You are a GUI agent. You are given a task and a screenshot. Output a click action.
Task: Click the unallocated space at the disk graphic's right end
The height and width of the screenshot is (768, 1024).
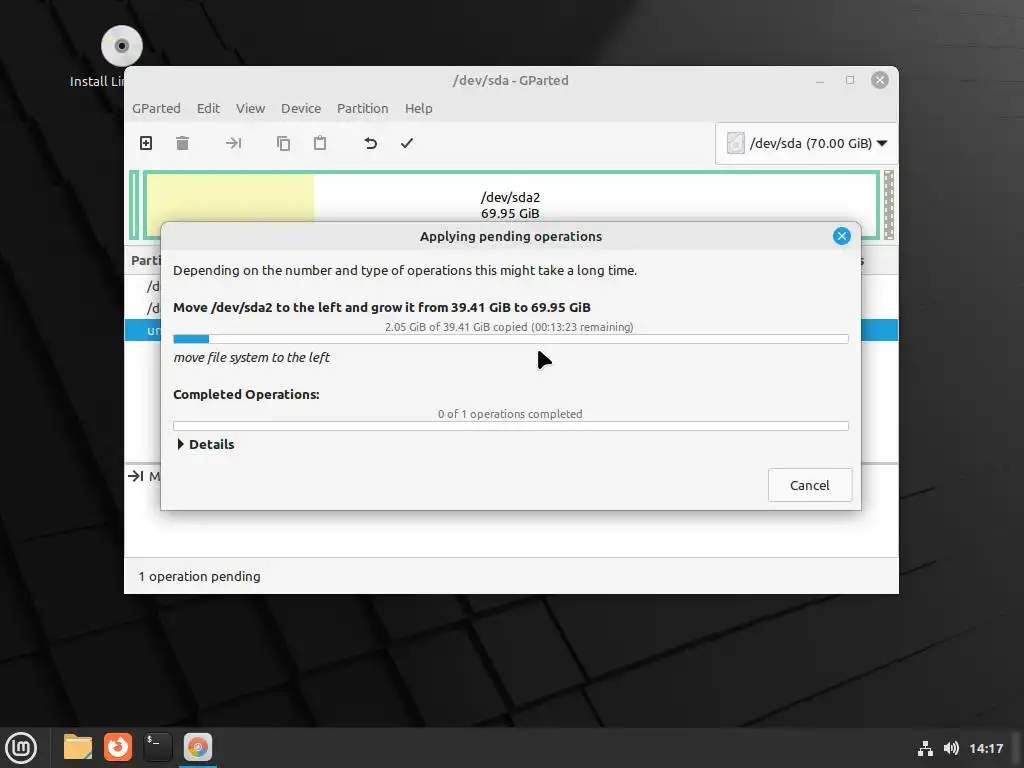click(889, 205)
